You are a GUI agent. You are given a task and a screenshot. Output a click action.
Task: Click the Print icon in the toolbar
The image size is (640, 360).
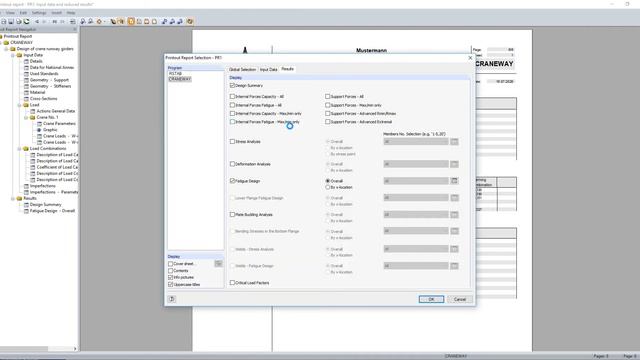pos(4,21)
